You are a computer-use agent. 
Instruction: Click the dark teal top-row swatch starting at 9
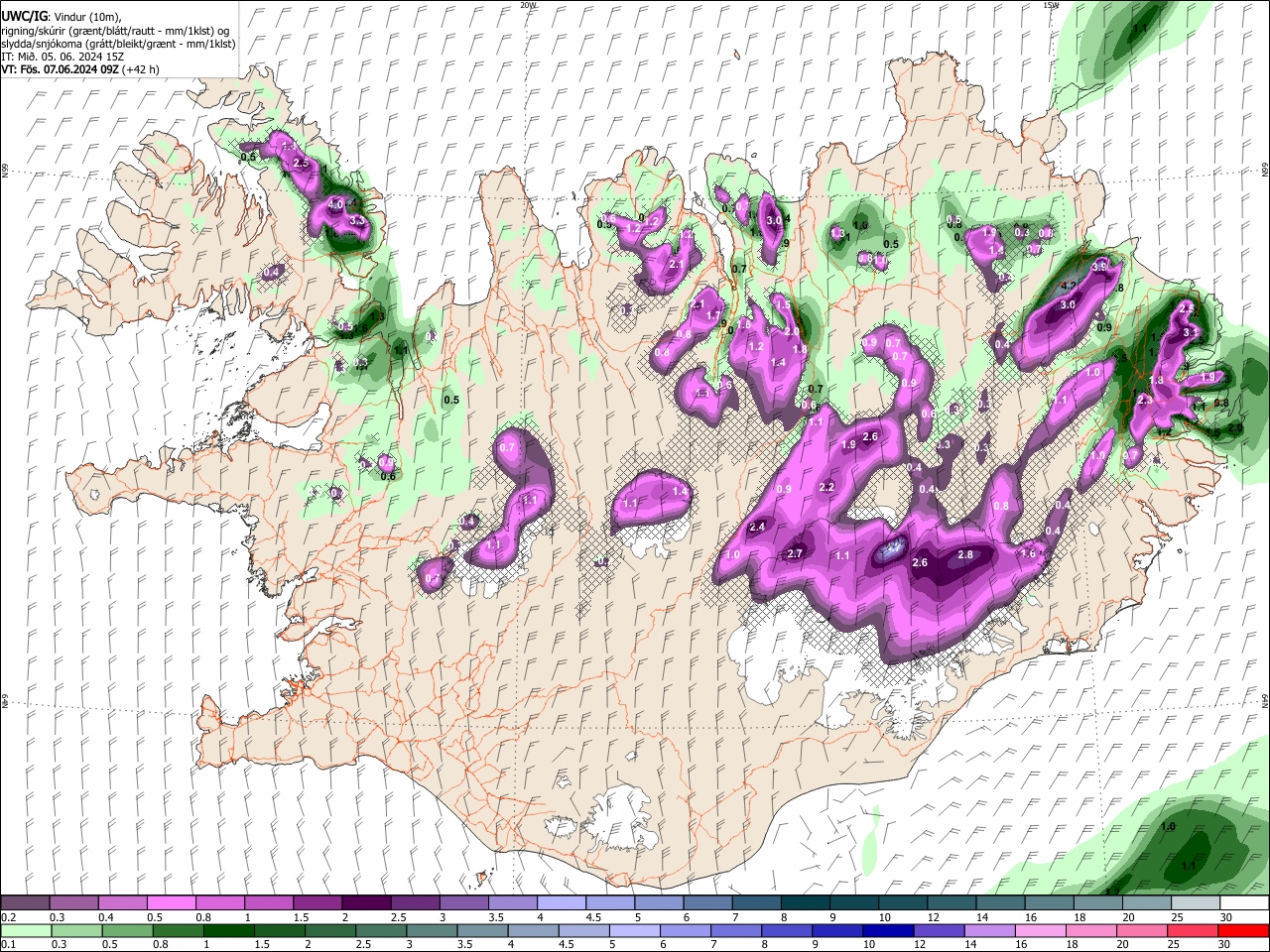pos(854,903)
